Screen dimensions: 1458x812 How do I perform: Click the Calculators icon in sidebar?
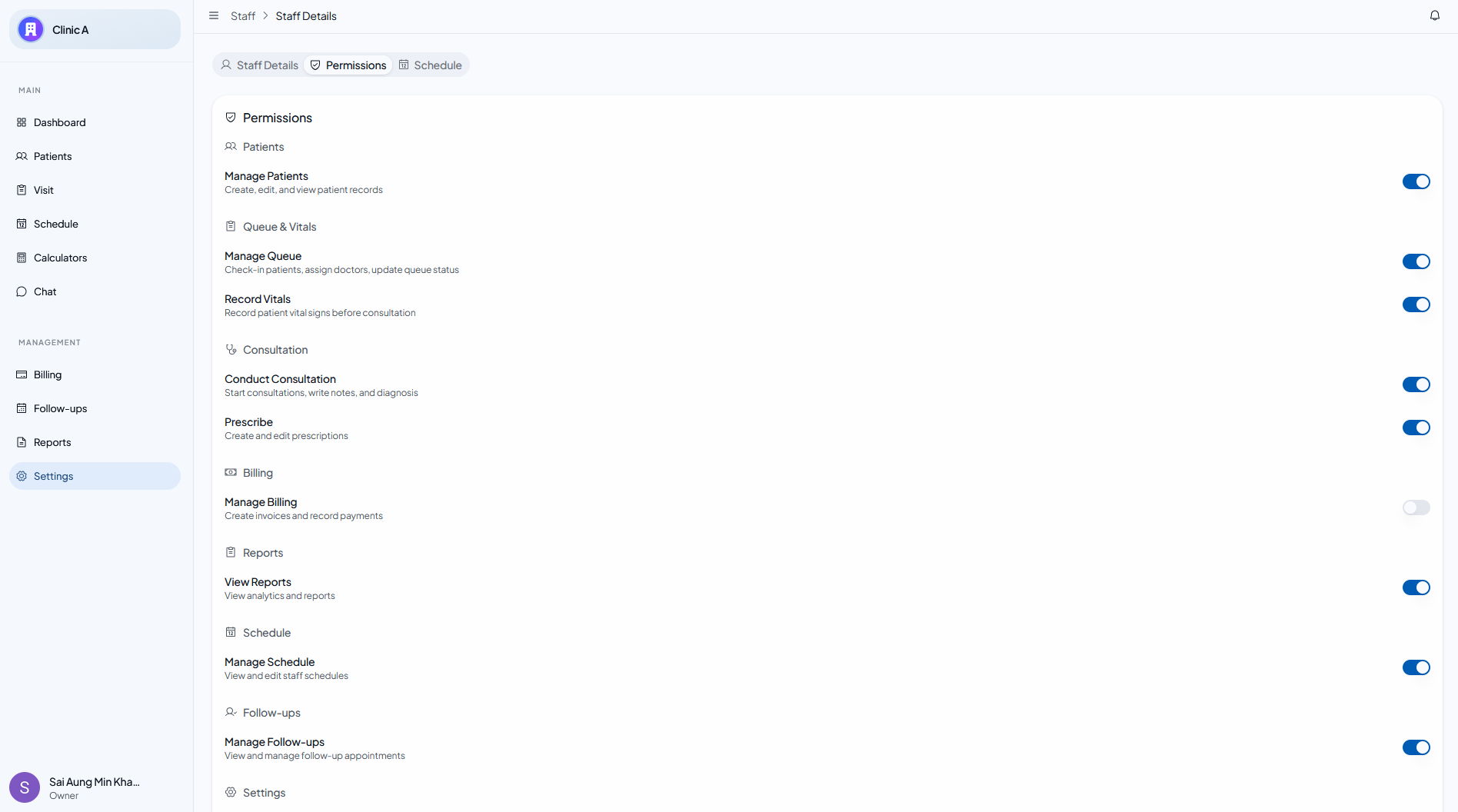pyautogui.click(x=22, y=258)
